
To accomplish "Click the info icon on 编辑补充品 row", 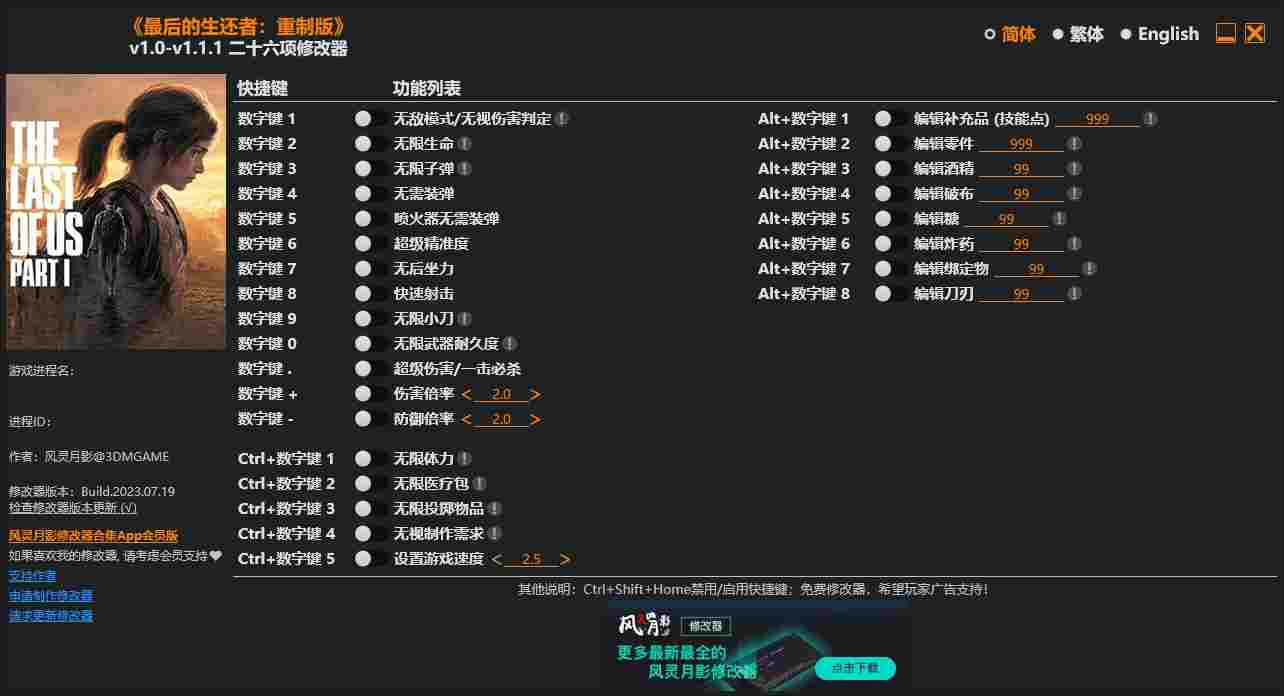I will (1151, 119).
